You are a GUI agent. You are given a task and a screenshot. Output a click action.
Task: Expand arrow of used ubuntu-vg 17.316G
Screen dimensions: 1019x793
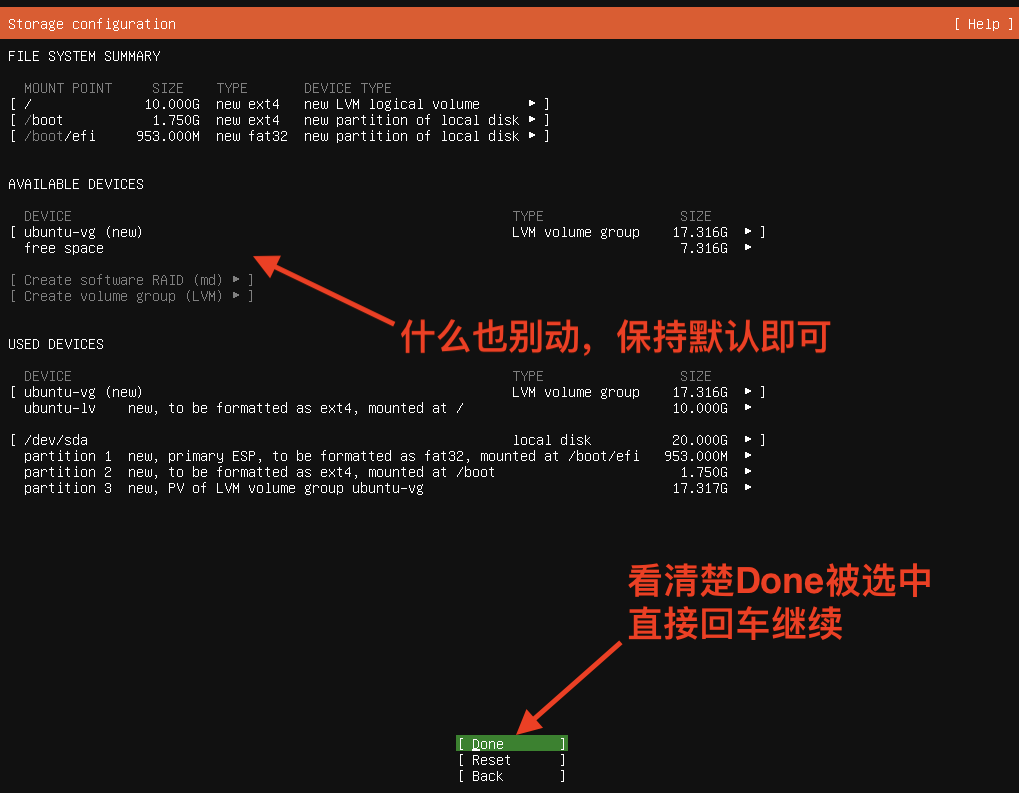[748, 391]
